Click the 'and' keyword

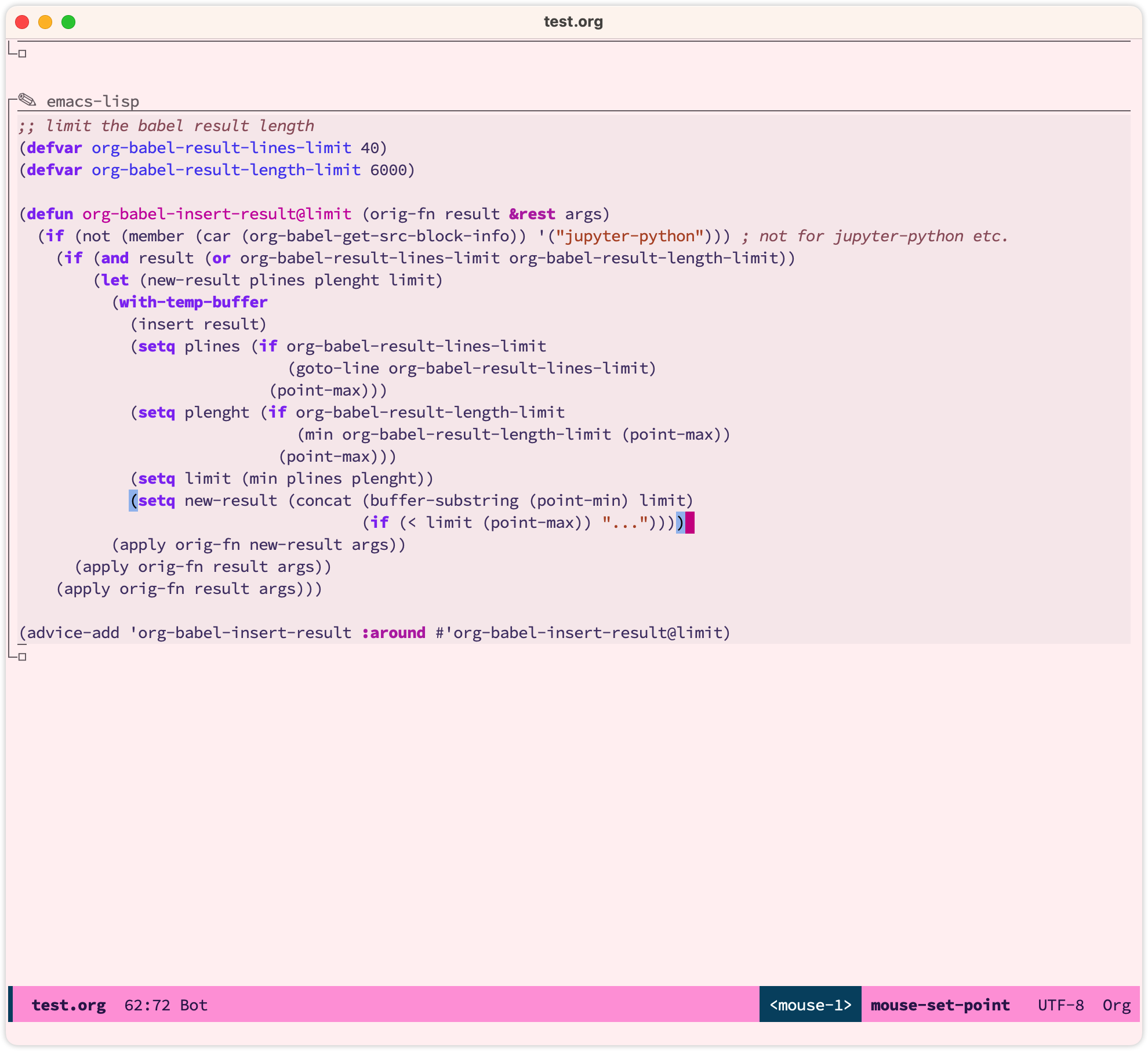coord(115,258)
